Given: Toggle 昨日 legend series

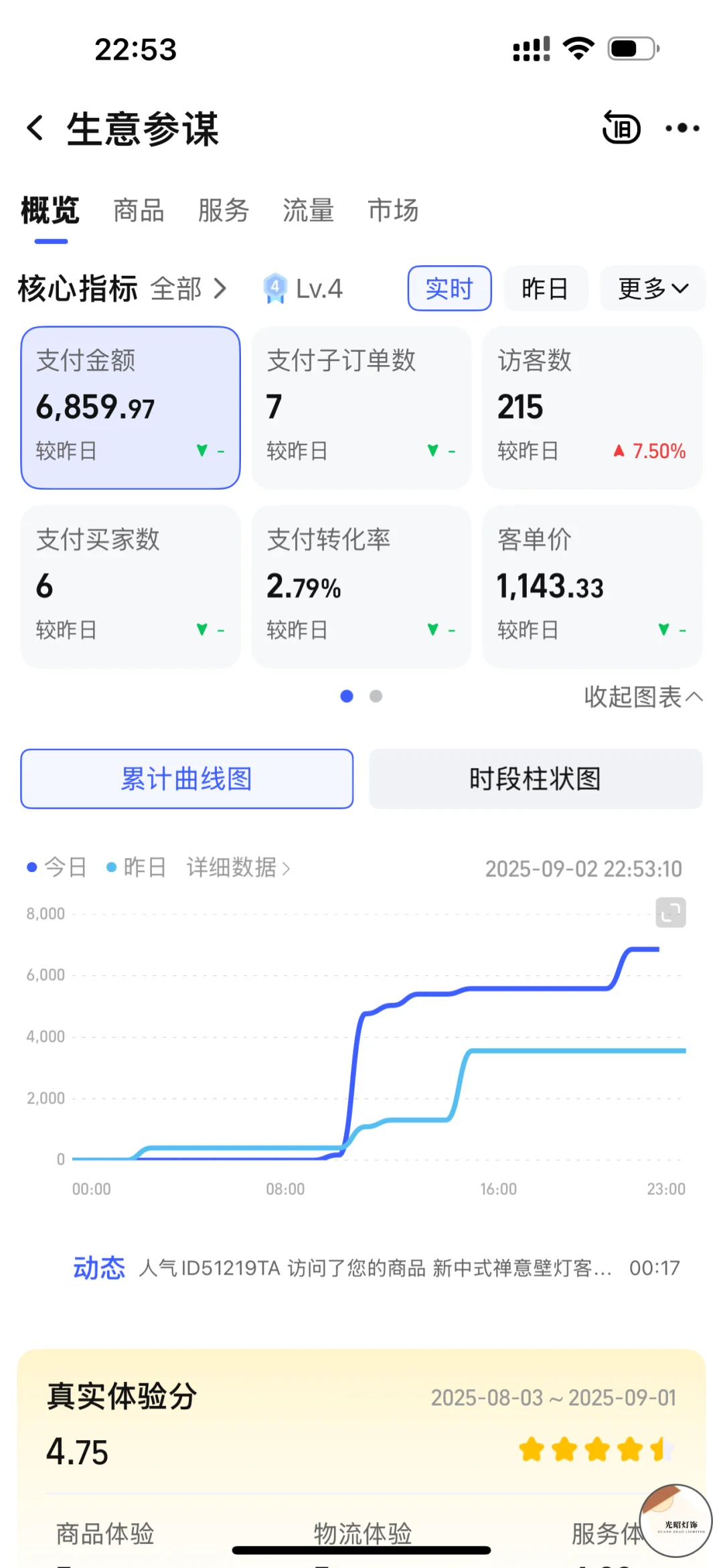Looking at the screenshot, I should pos(137,867).
